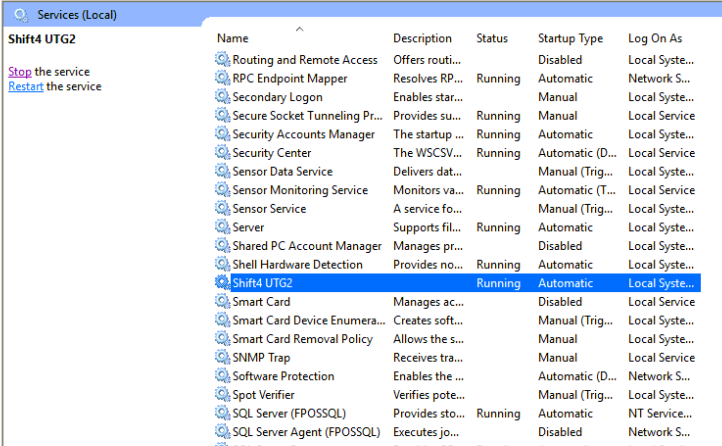Click the Log On As column header

pos(655,39)
